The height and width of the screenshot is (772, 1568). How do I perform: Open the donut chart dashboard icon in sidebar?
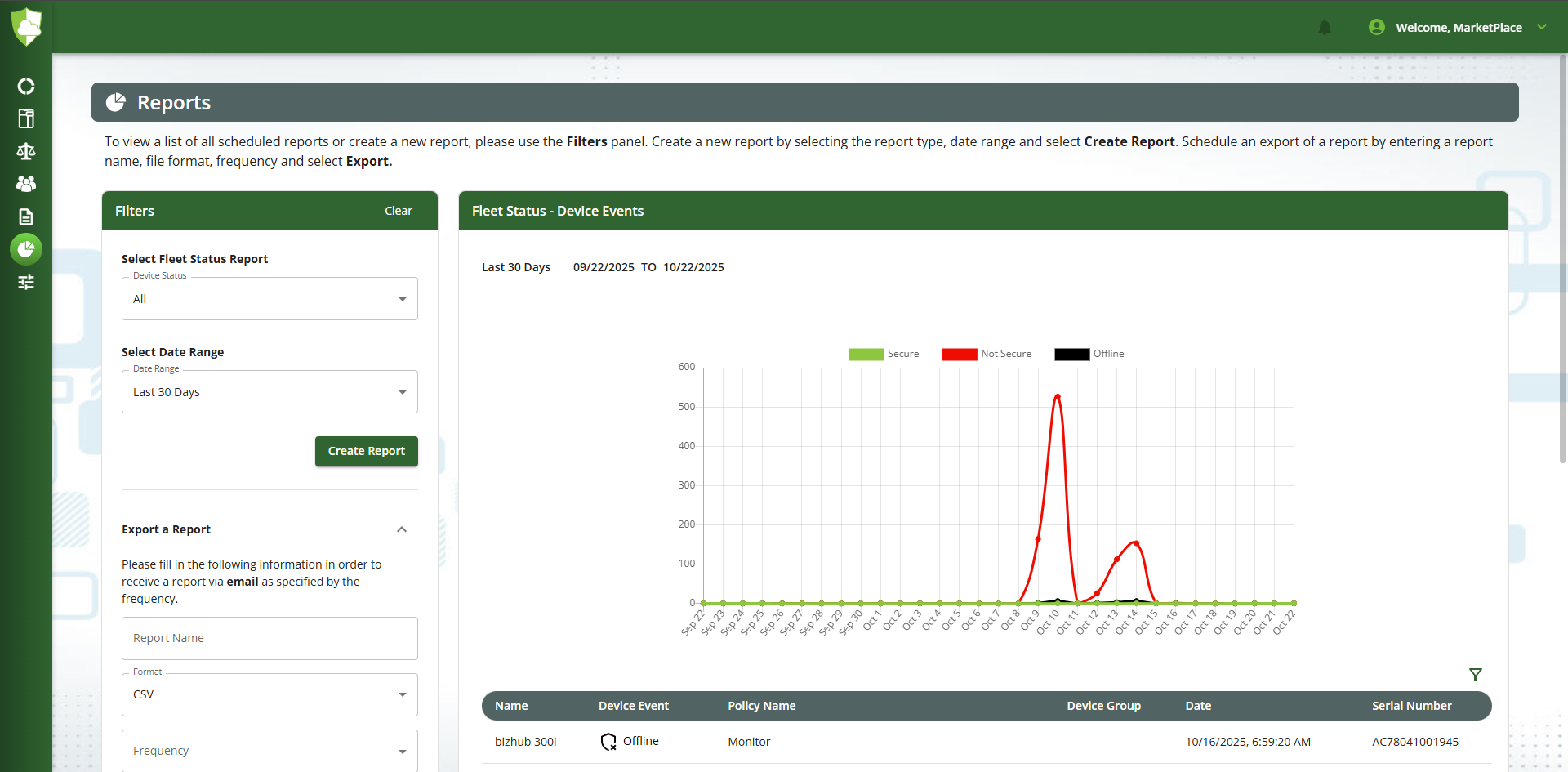(x=26, y=87)
